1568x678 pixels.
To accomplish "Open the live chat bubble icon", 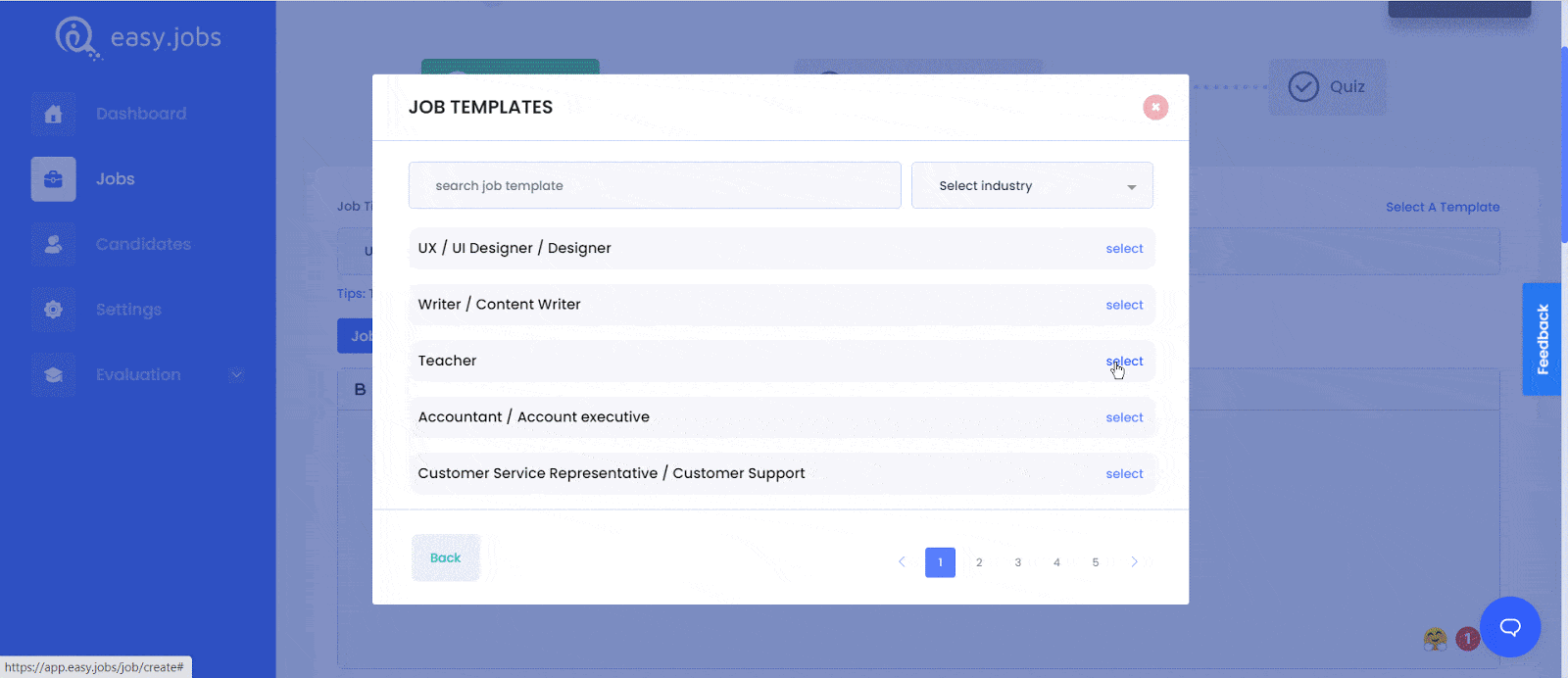I will [1510, 627].
